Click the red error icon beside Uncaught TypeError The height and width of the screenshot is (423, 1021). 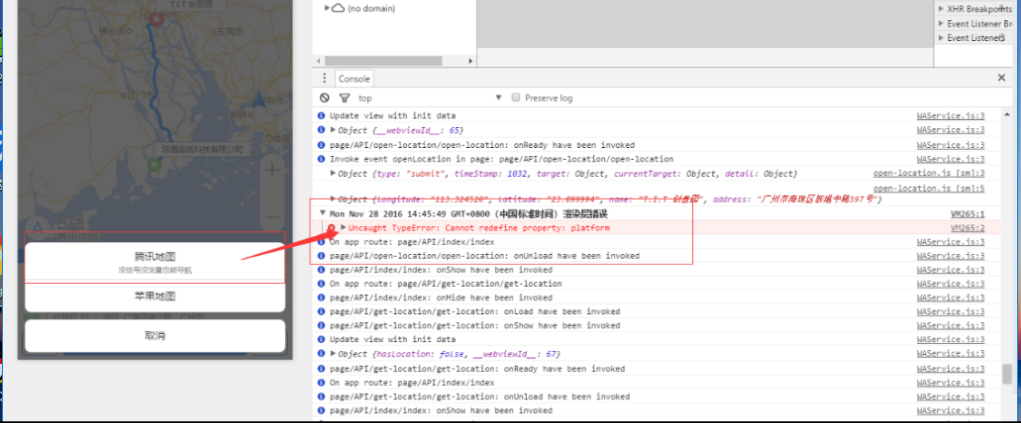pyautogui.click(x=333, y=228)
